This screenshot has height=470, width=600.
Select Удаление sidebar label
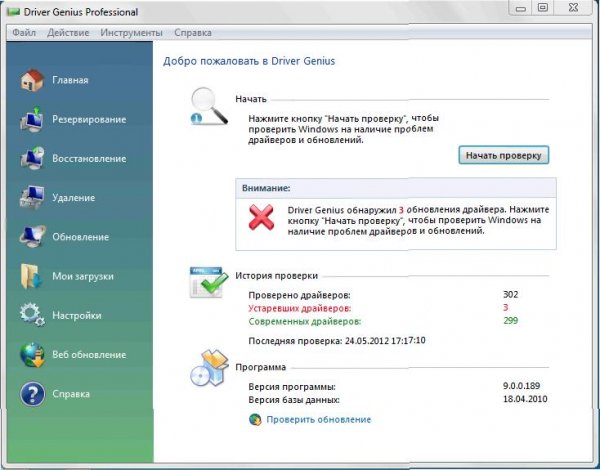73,198
